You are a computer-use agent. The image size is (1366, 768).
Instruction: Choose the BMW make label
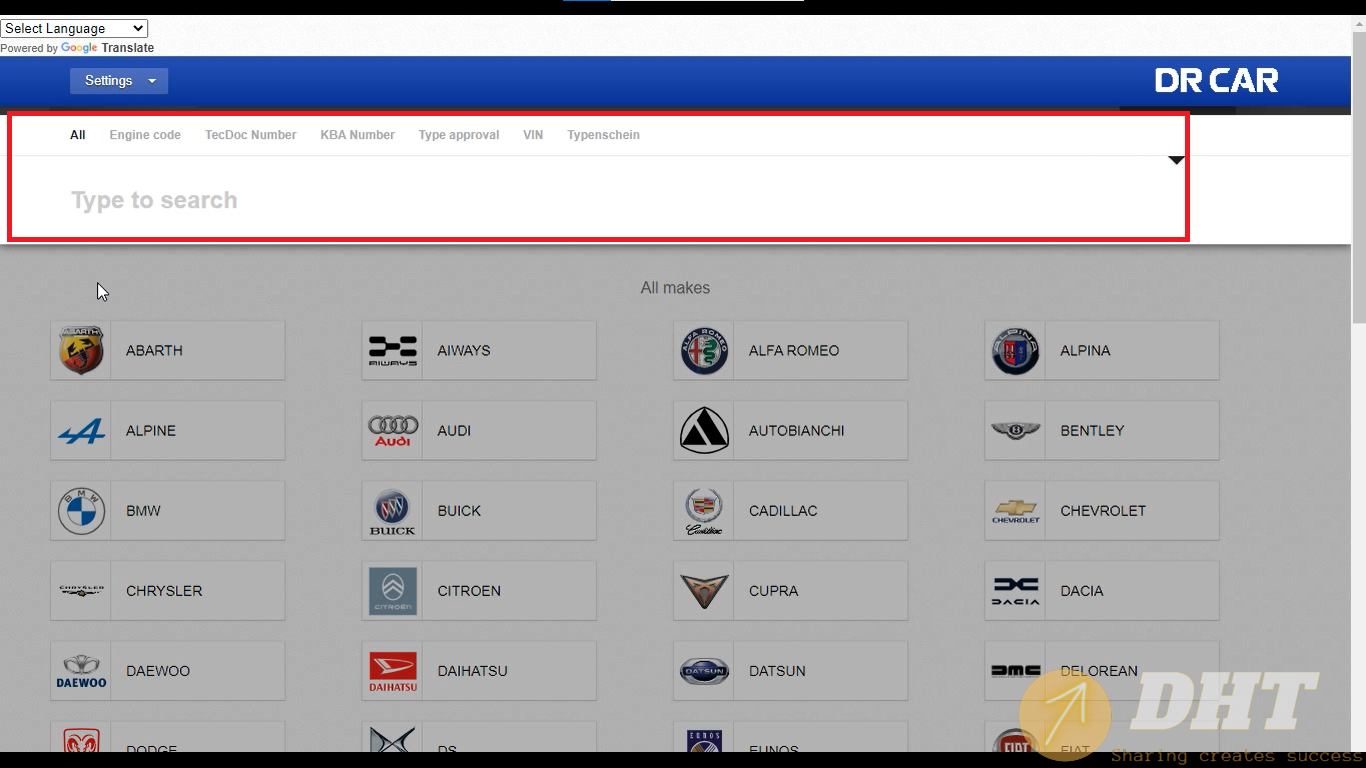coord(143,511)
